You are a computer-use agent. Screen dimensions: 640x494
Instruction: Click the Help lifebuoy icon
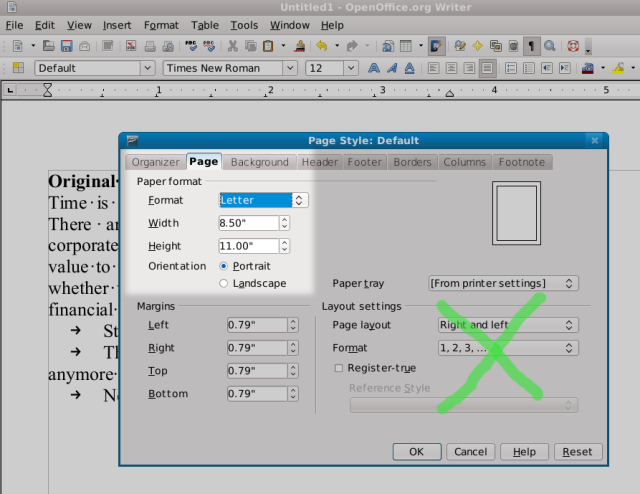[573, 46]
